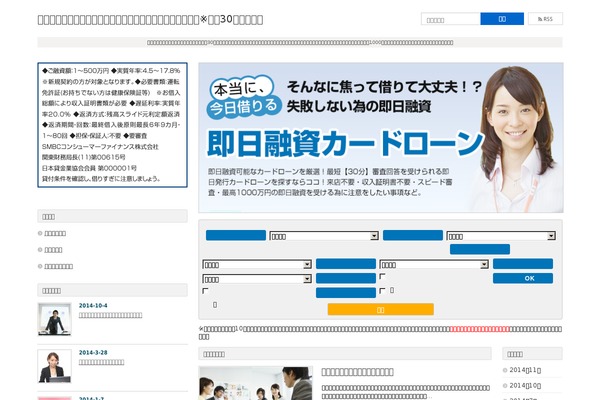600x400 pixels.
Task: Open the top-row dropdown at form's right edge
Action: point(501,236)
